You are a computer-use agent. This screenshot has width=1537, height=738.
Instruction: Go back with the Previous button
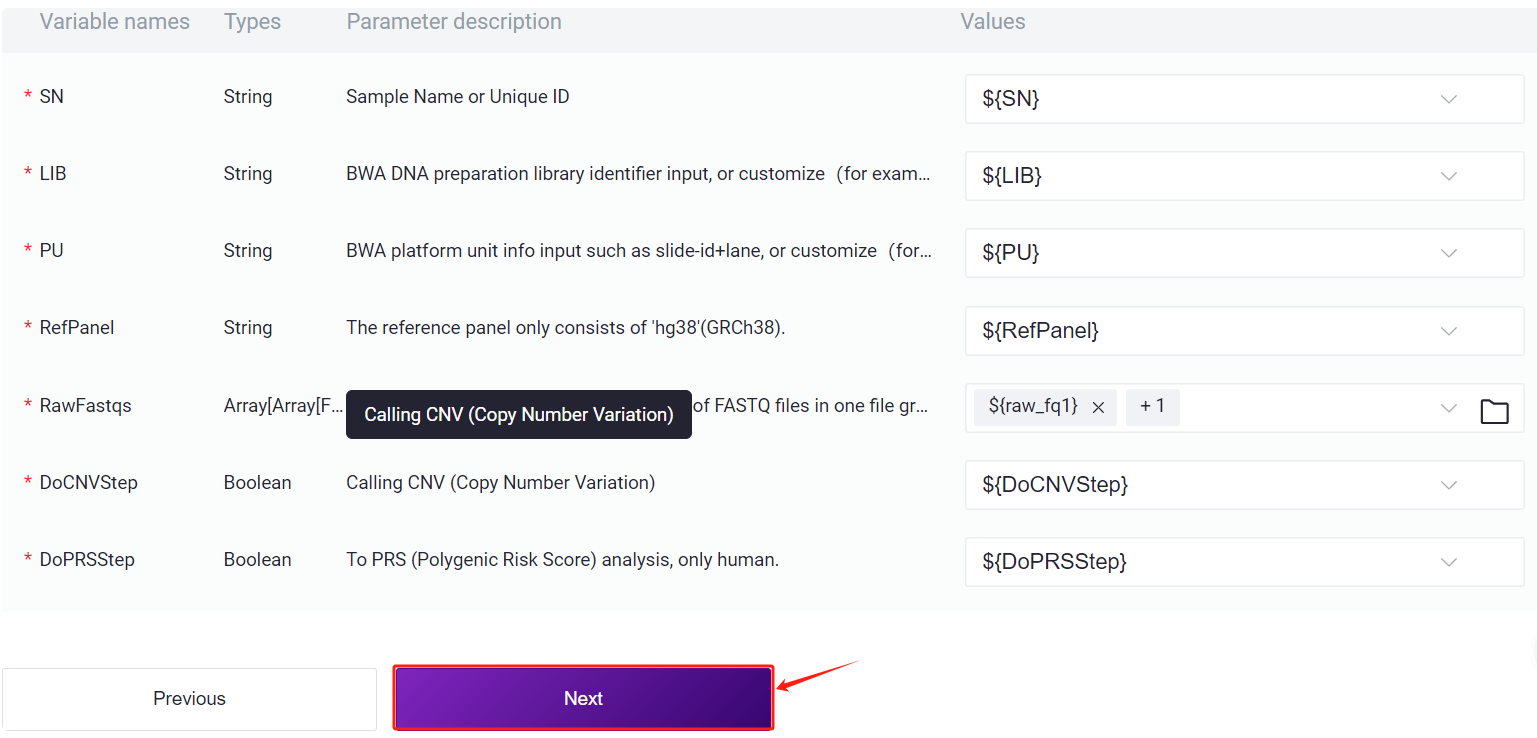tap(189, 698)
